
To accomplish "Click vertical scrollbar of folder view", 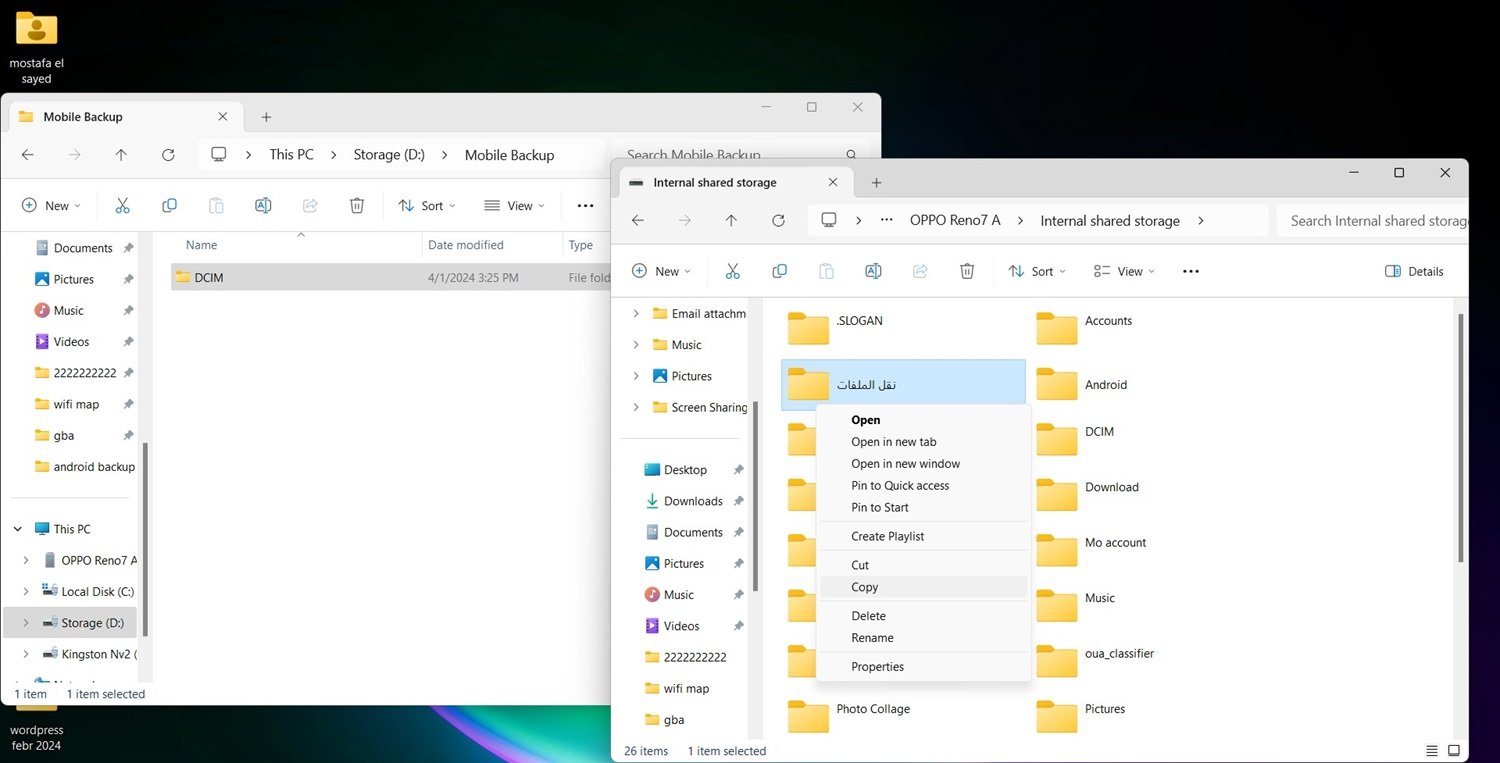I will 1460,438.
